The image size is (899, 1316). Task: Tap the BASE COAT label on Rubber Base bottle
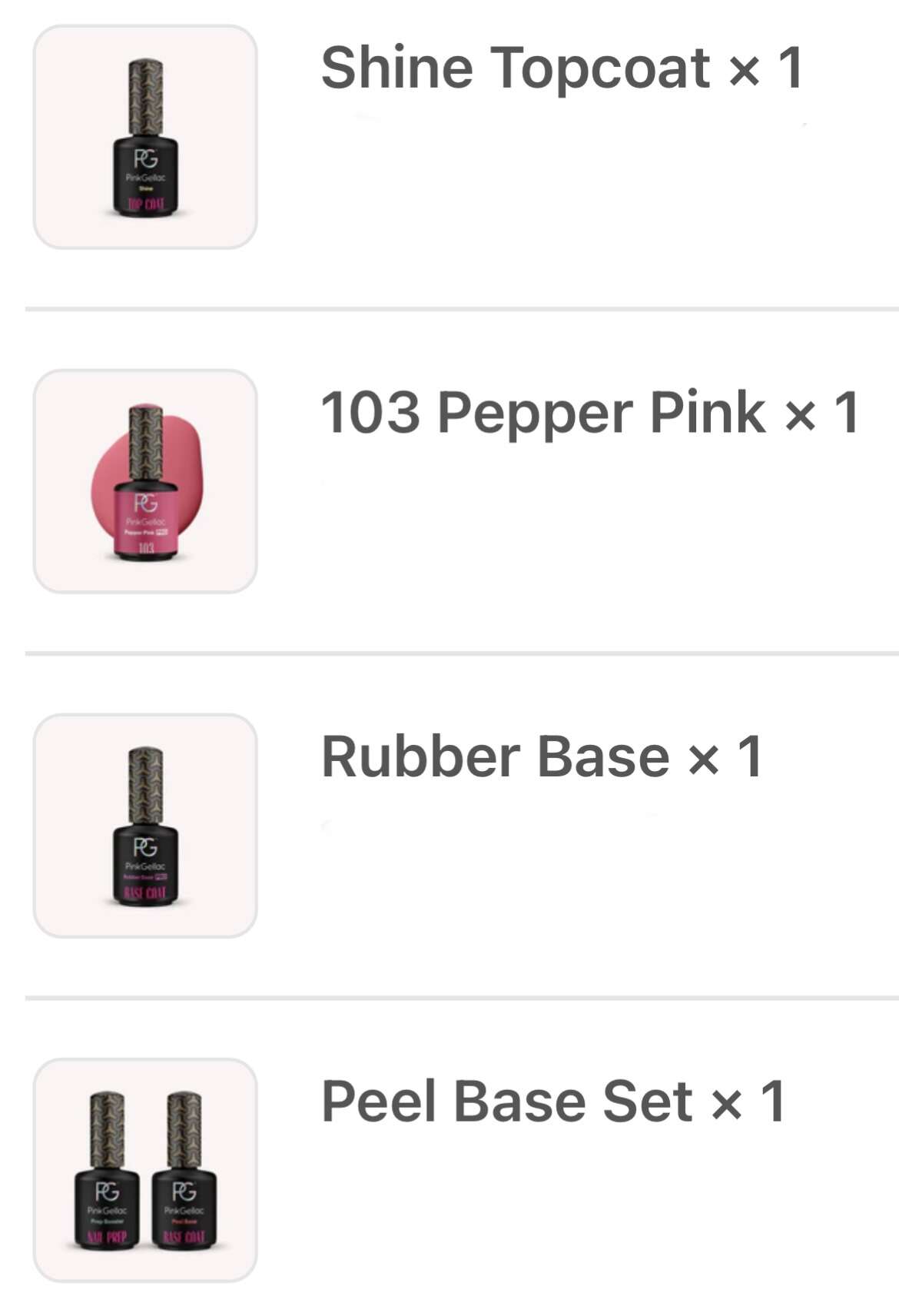pos(145,892)
